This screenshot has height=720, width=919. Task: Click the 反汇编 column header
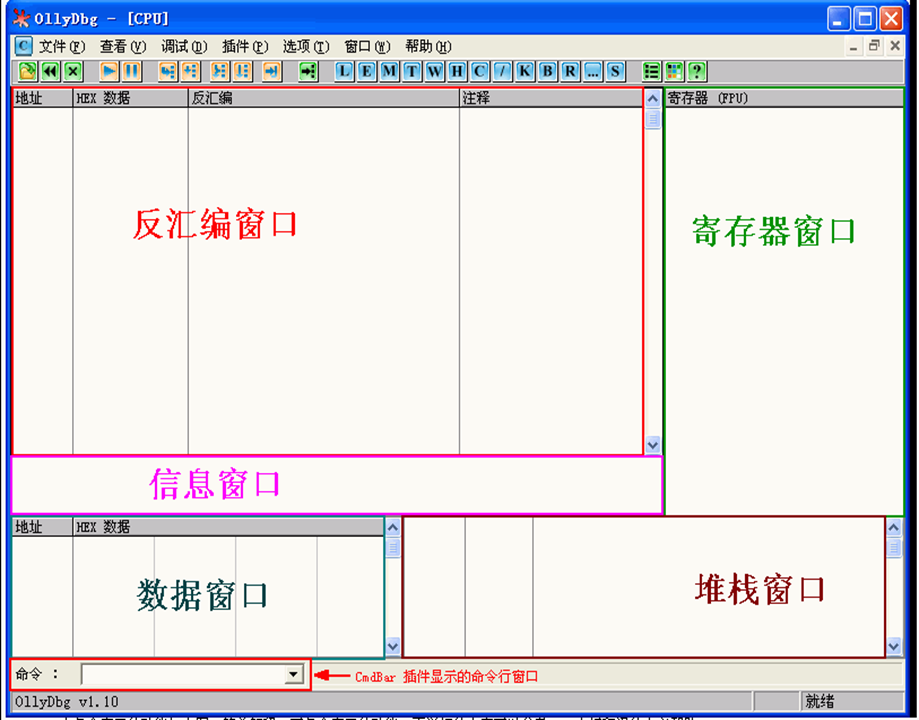[x=324, y=98]
